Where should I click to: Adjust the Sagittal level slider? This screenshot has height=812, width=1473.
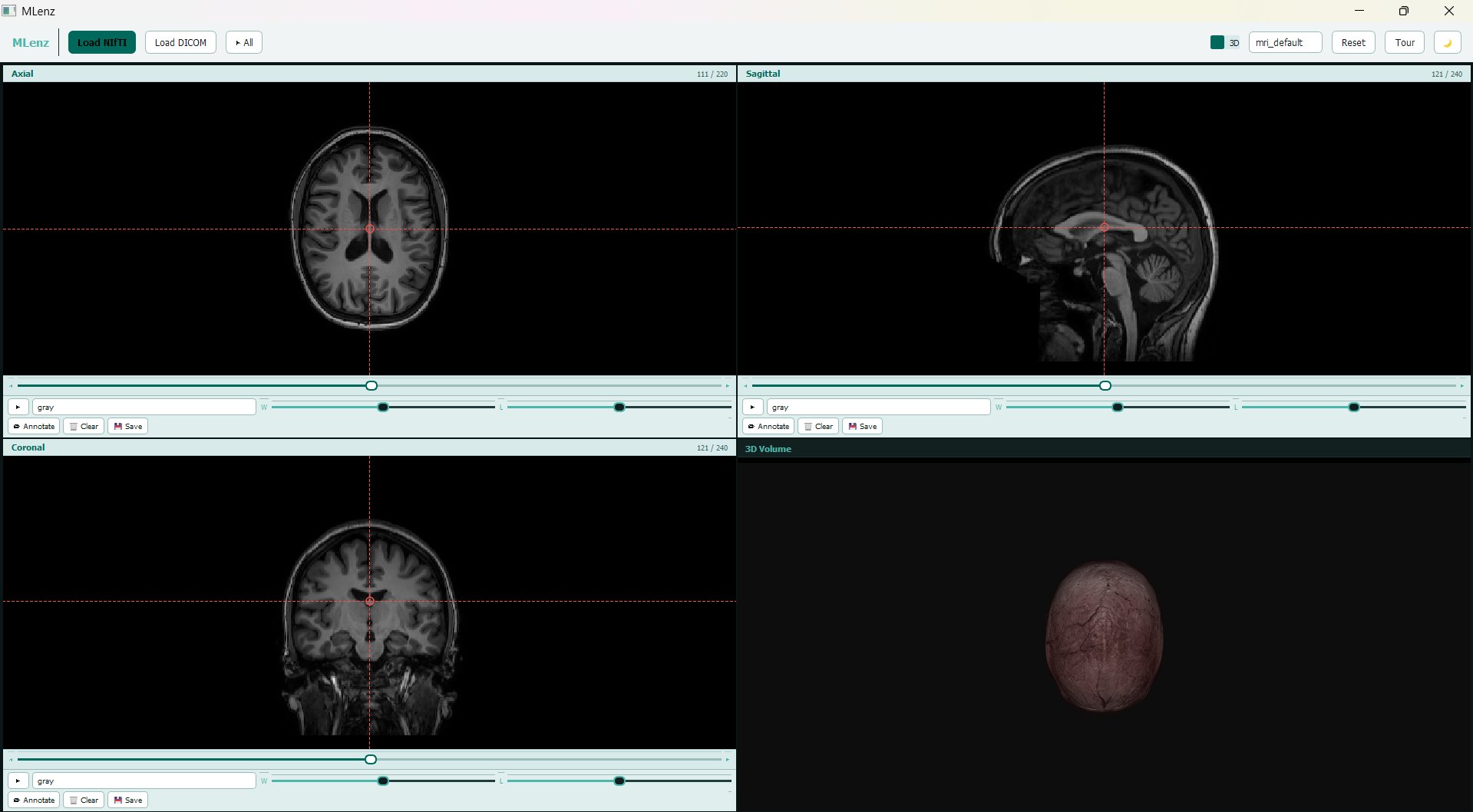1353,407
